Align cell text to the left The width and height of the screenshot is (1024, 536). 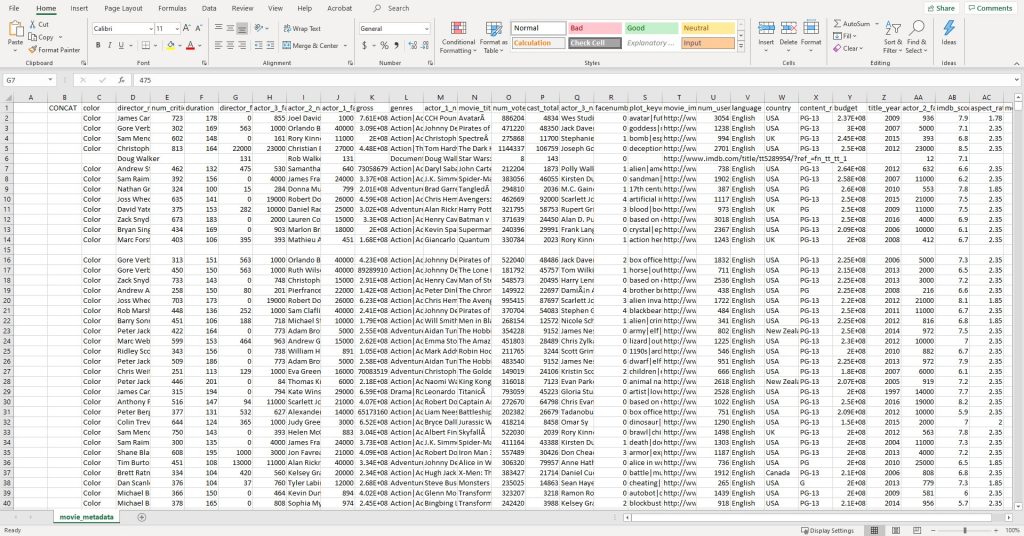(x=218, y=46)
